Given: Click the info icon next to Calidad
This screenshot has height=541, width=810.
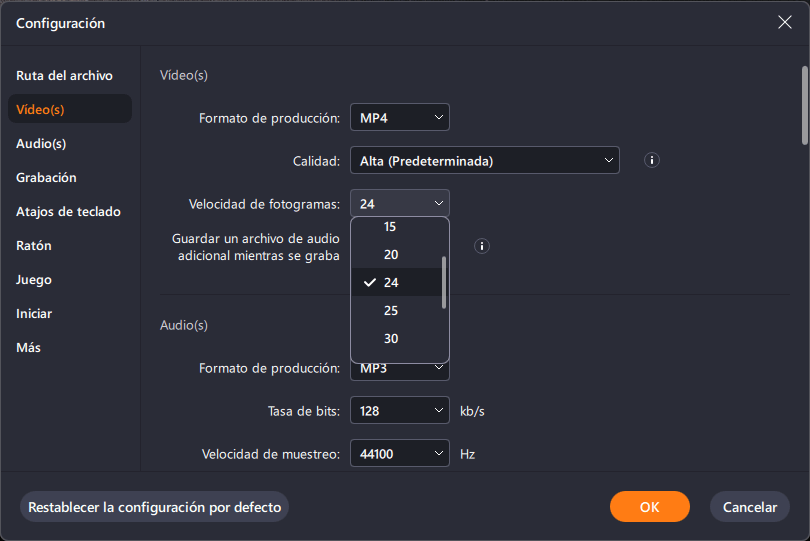Looking at the screenshot, I should tap(651, 160).
